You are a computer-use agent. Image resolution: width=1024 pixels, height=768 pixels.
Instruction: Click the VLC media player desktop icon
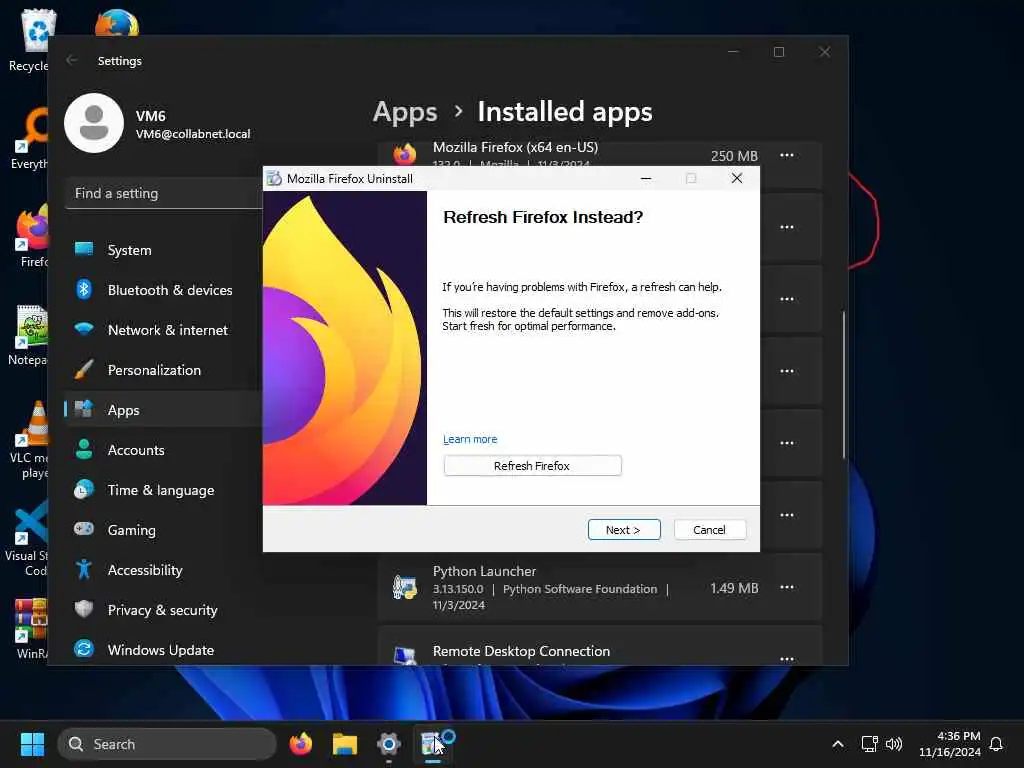pos(31,440)
